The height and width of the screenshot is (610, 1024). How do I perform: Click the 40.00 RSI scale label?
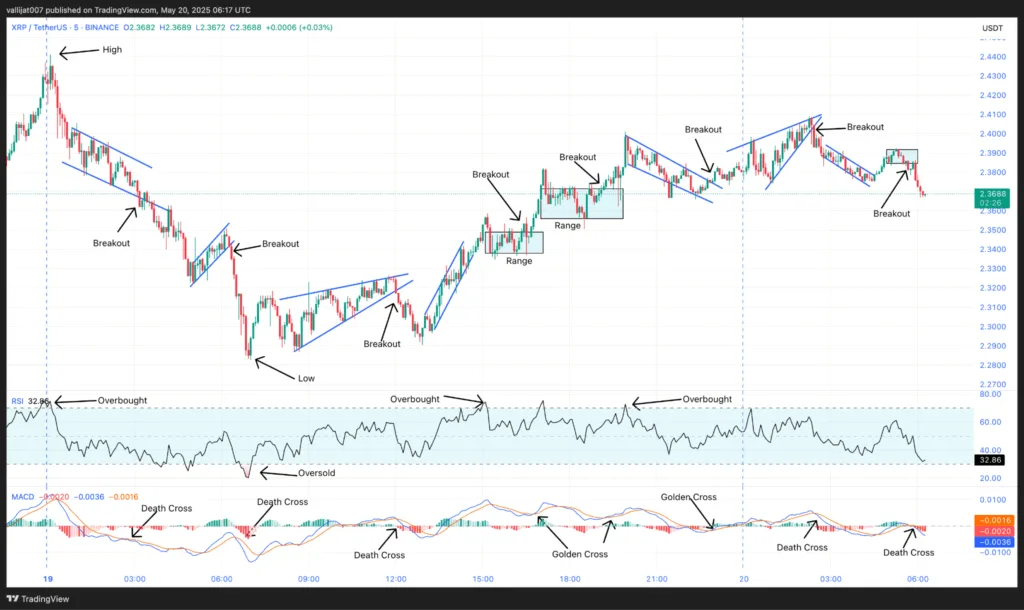(990, 450)
